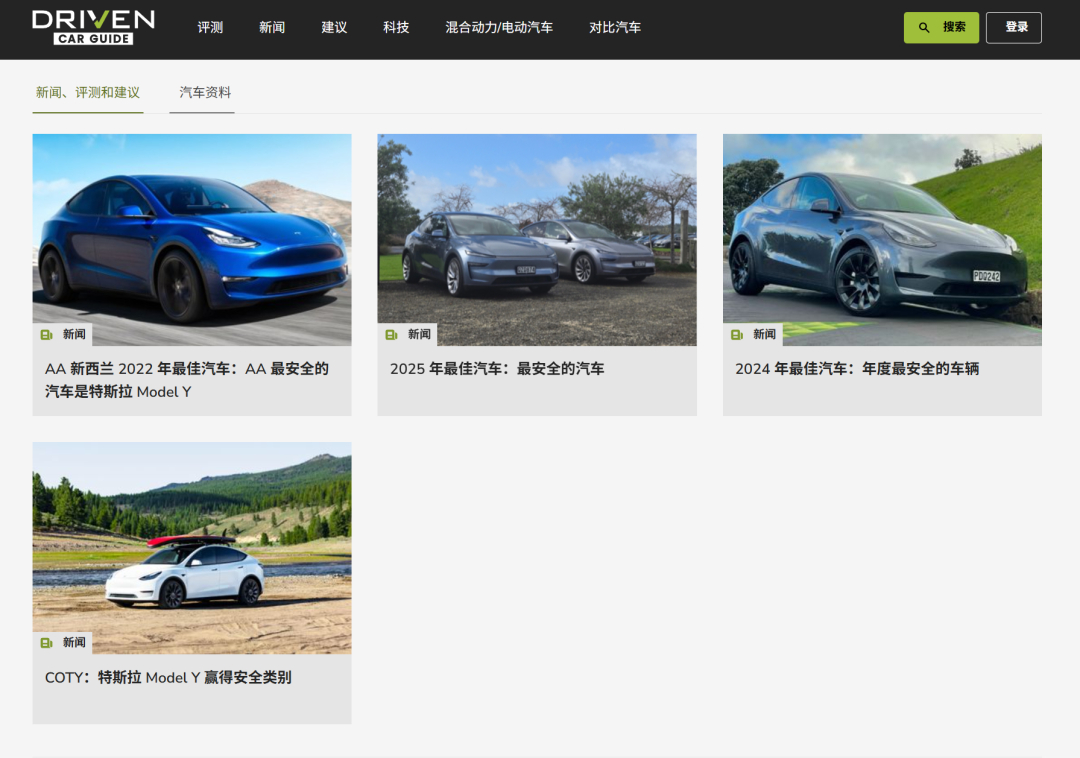Open article COTY：特斯拉 Model Y 赢得安全类别
Screen dimensions: 1080x758
click(168, 677)
